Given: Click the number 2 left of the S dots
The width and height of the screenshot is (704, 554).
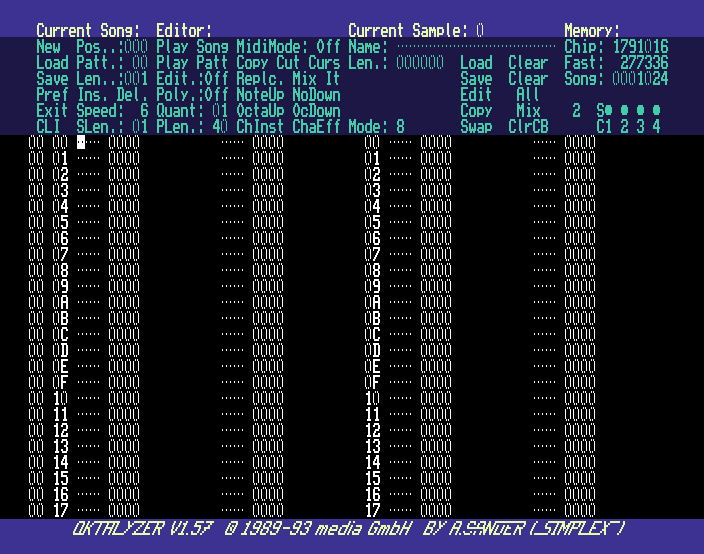Looking at the screenshot, I should (576, 111).
